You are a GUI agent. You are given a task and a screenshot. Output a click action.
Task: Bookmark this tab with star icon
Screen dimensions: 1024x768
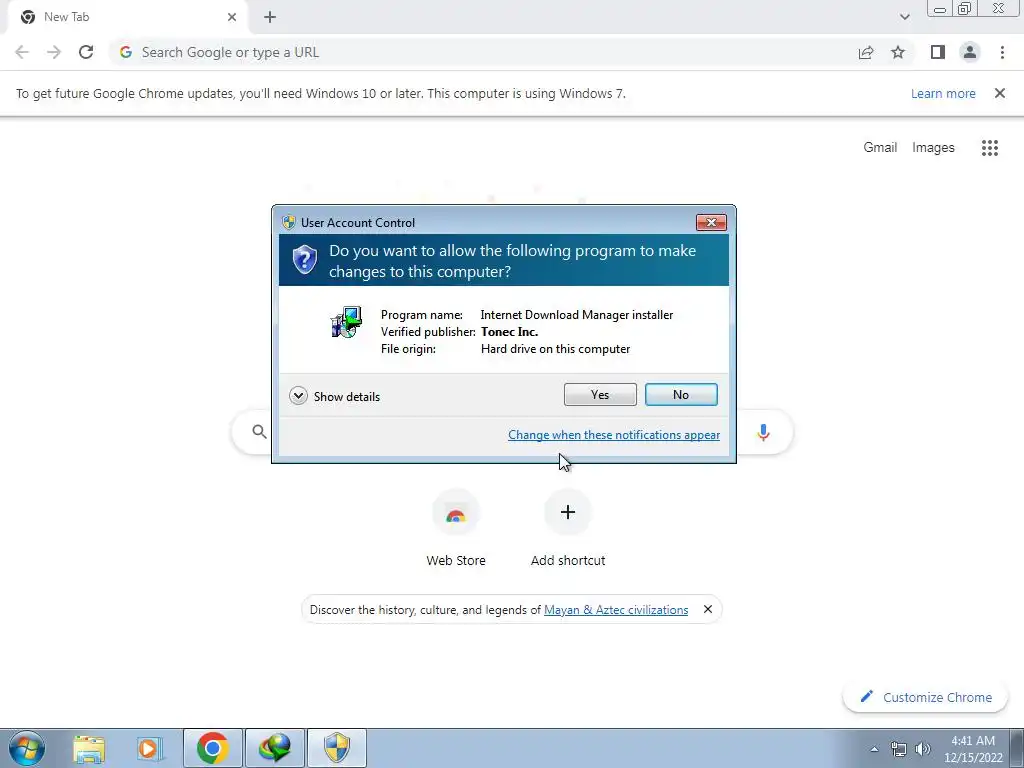point(898,52)
